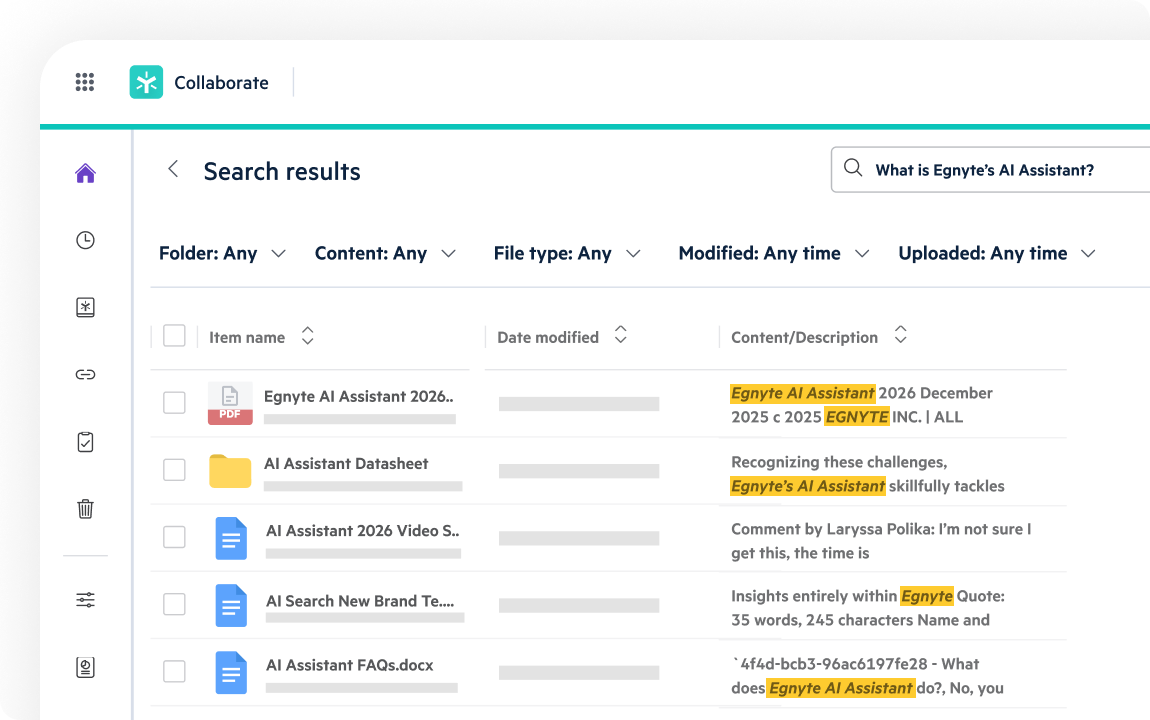Open the Recent clock icon in the sidebar

85,240
